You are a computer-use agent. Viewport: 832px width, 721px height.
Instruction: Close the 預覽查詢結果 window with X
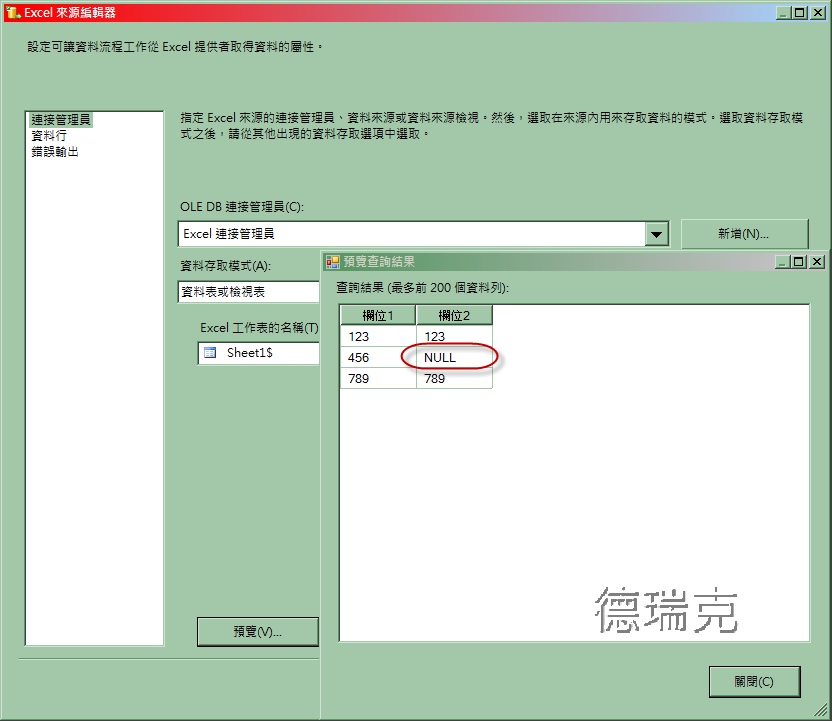click(x=817, y=262)
